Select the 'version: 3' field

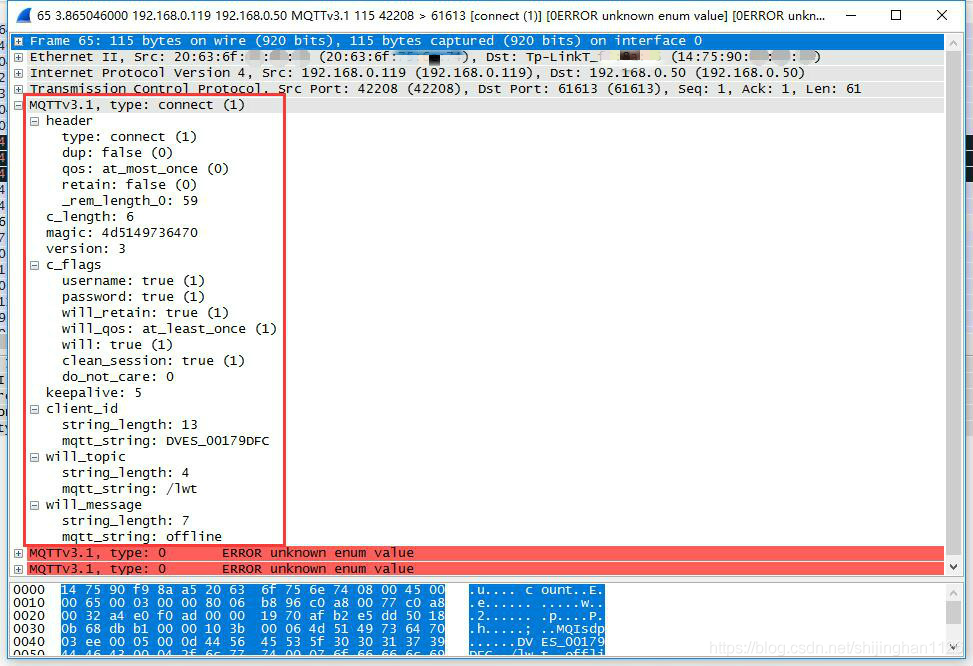pos(86,249)
